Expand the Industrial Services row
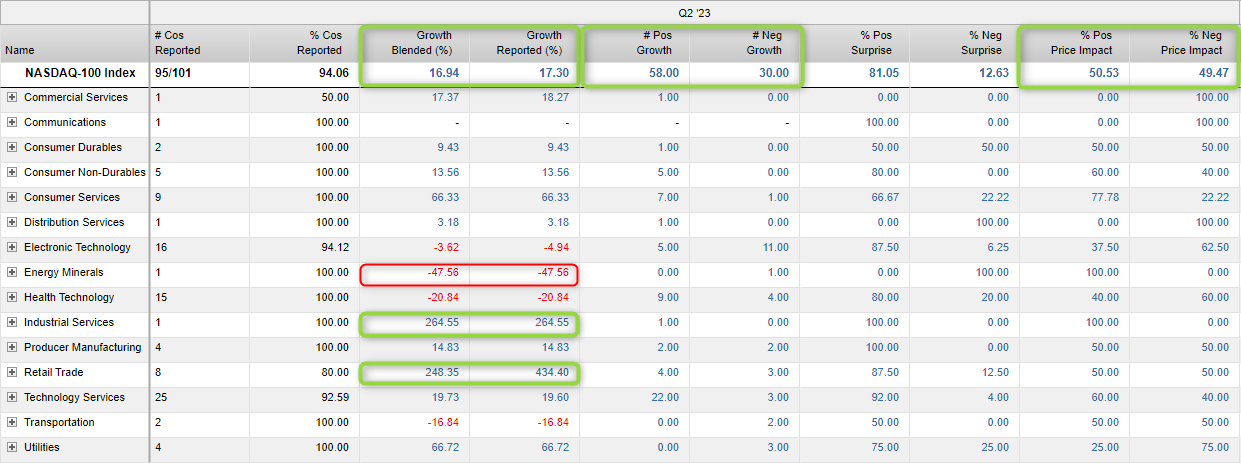 coord(12,323)
